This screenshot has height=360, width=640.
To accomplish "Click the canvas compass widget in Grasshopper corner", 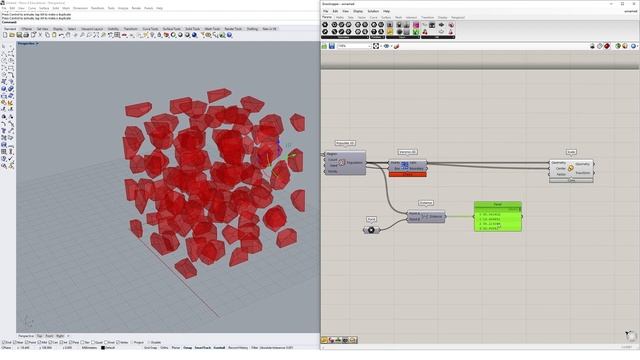I will pyautogui.click(x=631, y=336).
